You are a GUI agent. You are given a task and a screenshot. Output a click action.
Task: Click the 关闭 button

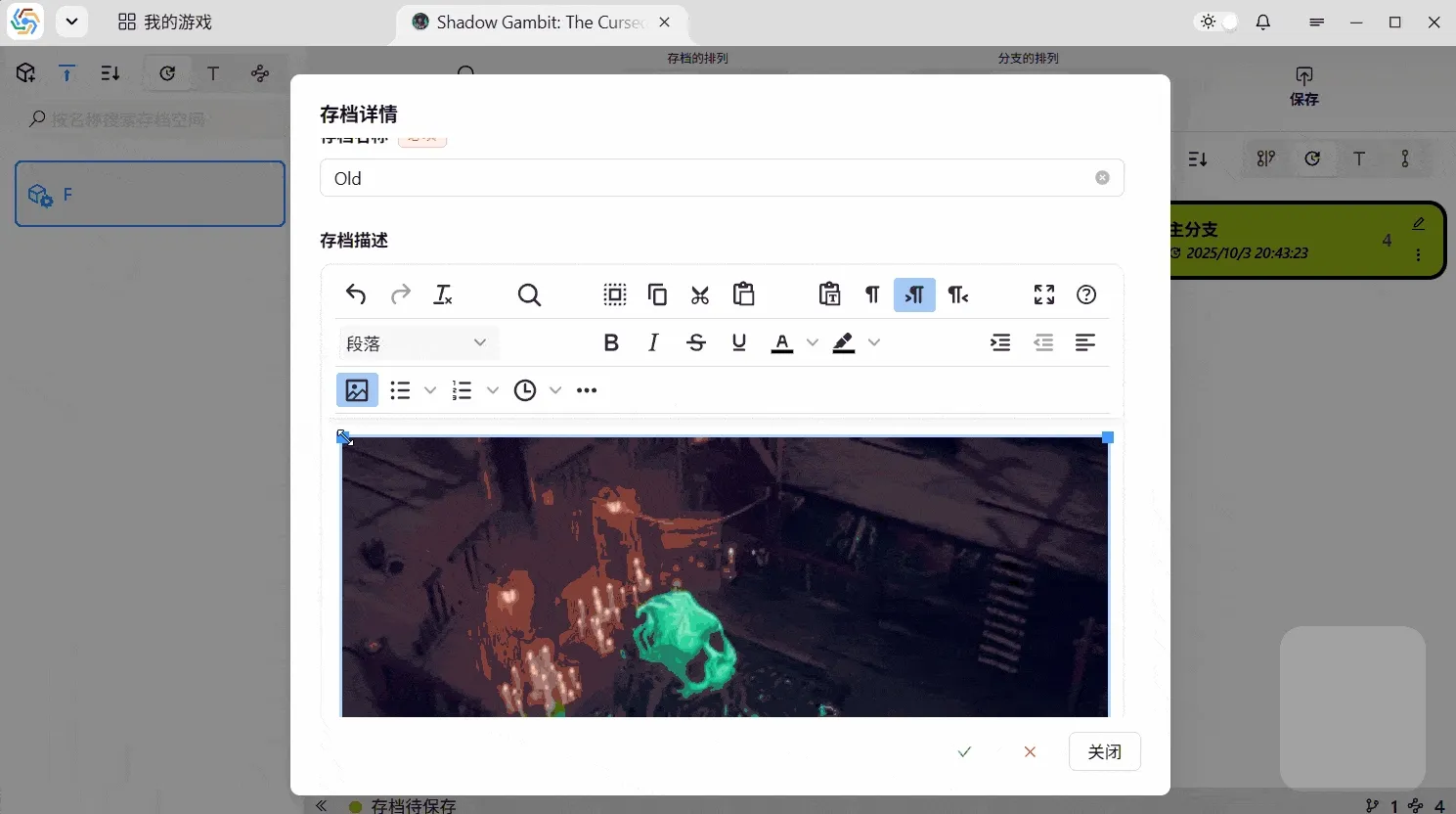point(1104,751)
